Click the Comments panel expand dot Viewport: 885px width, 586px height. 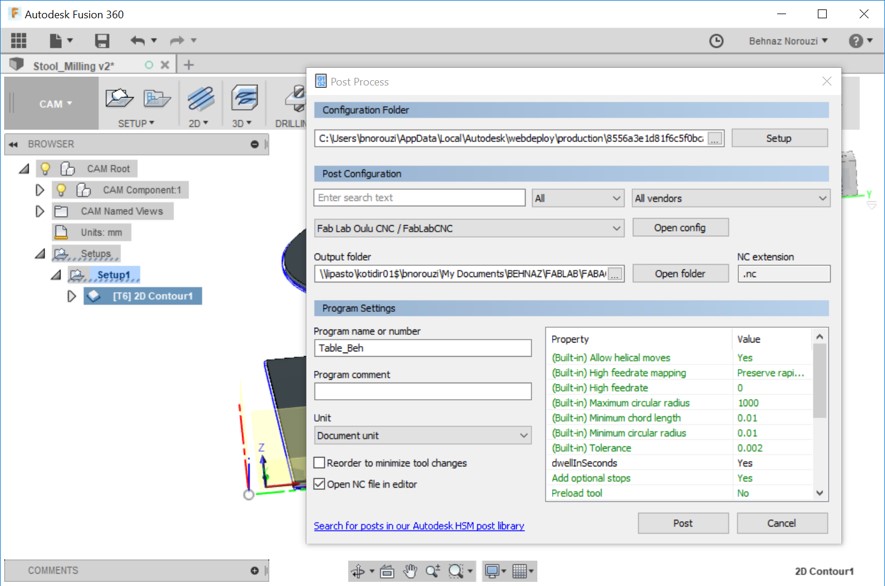(255, 571)
